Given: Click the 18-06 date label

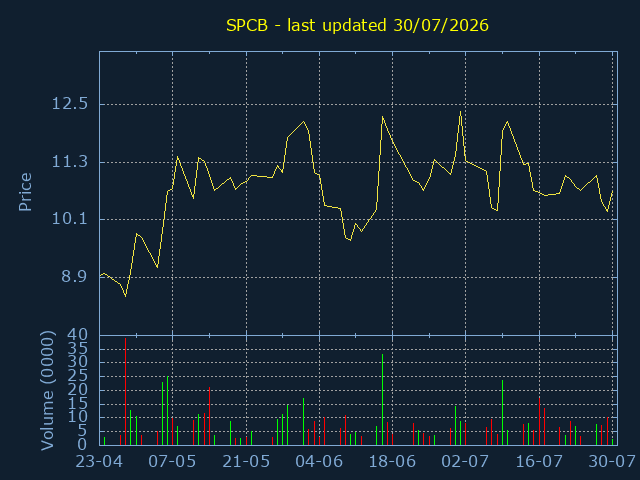Looking at the screenshot, I should pyautogui.click(x=392, y=462).
